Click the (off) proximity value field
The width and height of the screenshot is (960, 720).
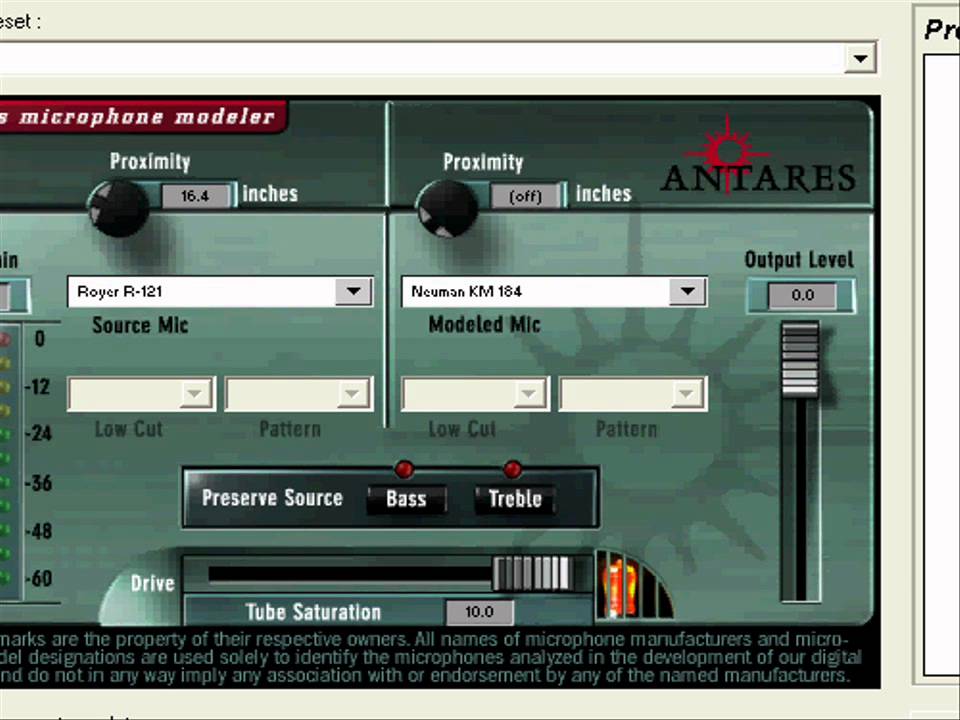(525, 196)
